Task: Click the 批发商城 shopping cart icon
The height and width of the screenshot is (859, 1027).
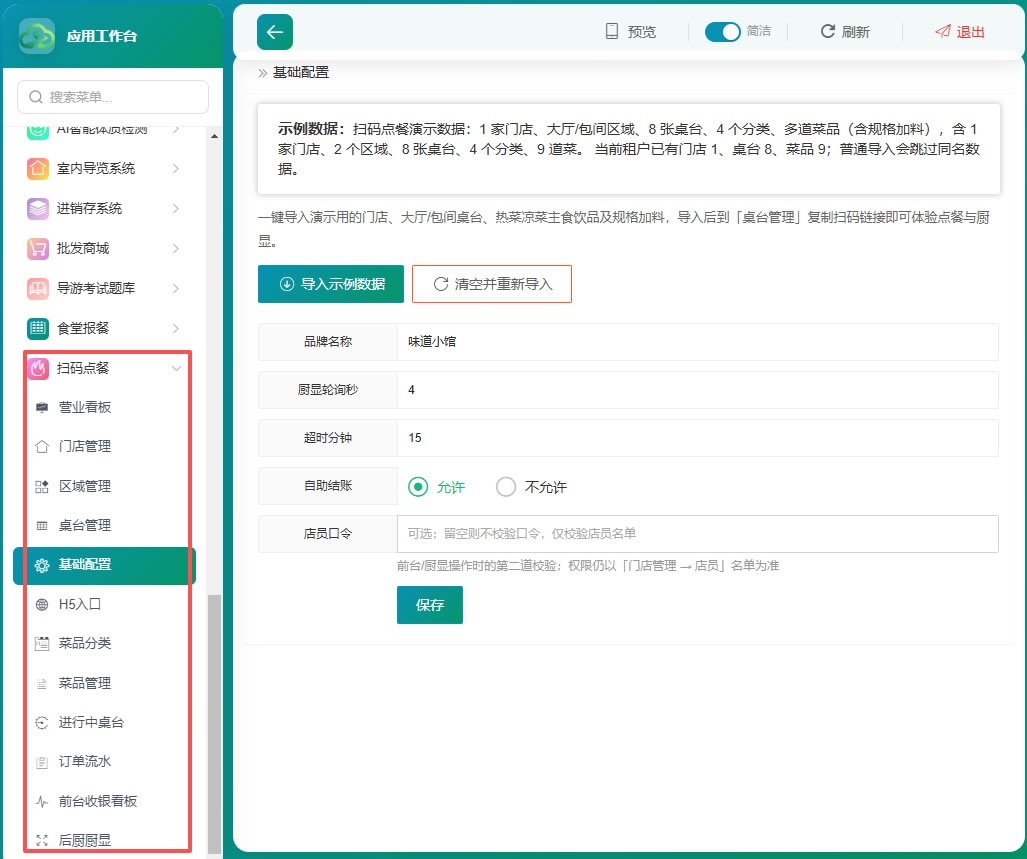Action: tap(37, 248)
